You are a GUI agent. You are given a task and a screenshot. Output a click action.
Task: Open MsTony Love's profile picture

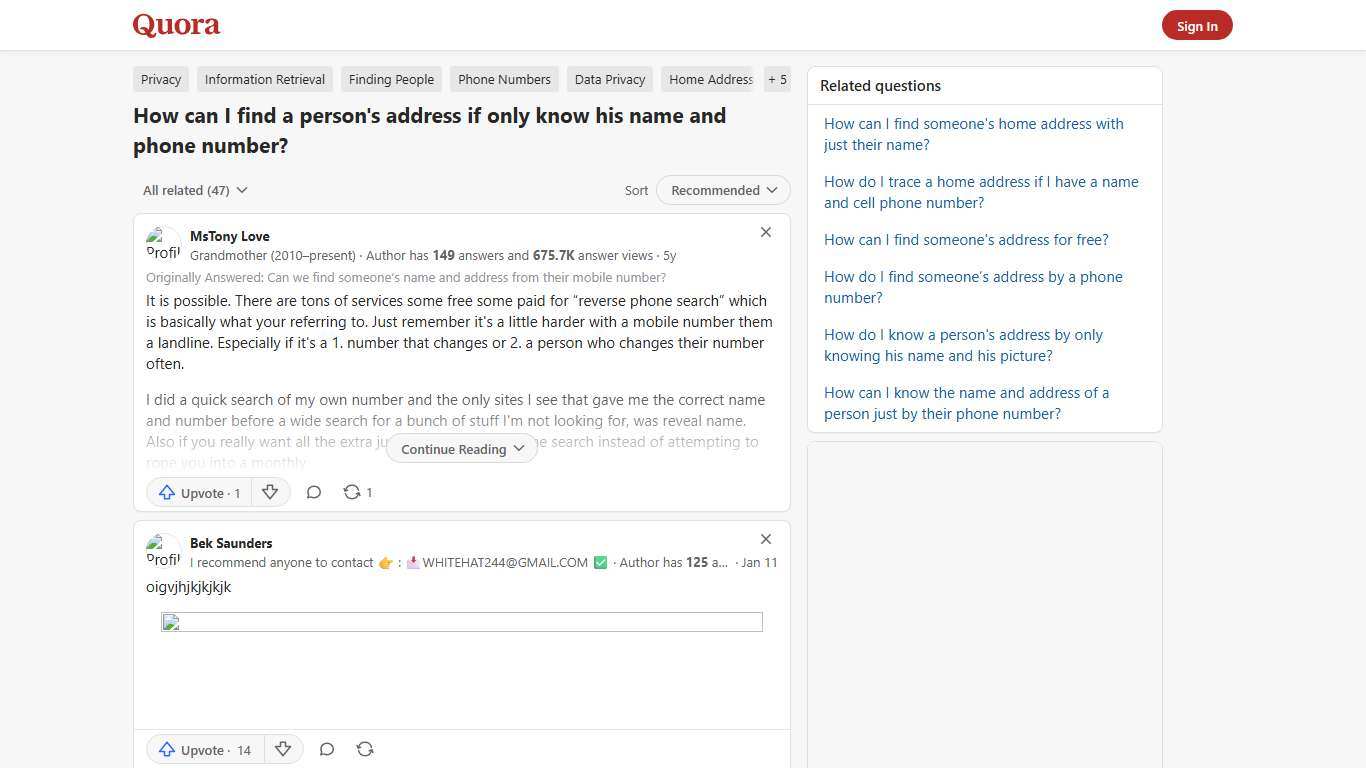[x=163, y=243]
